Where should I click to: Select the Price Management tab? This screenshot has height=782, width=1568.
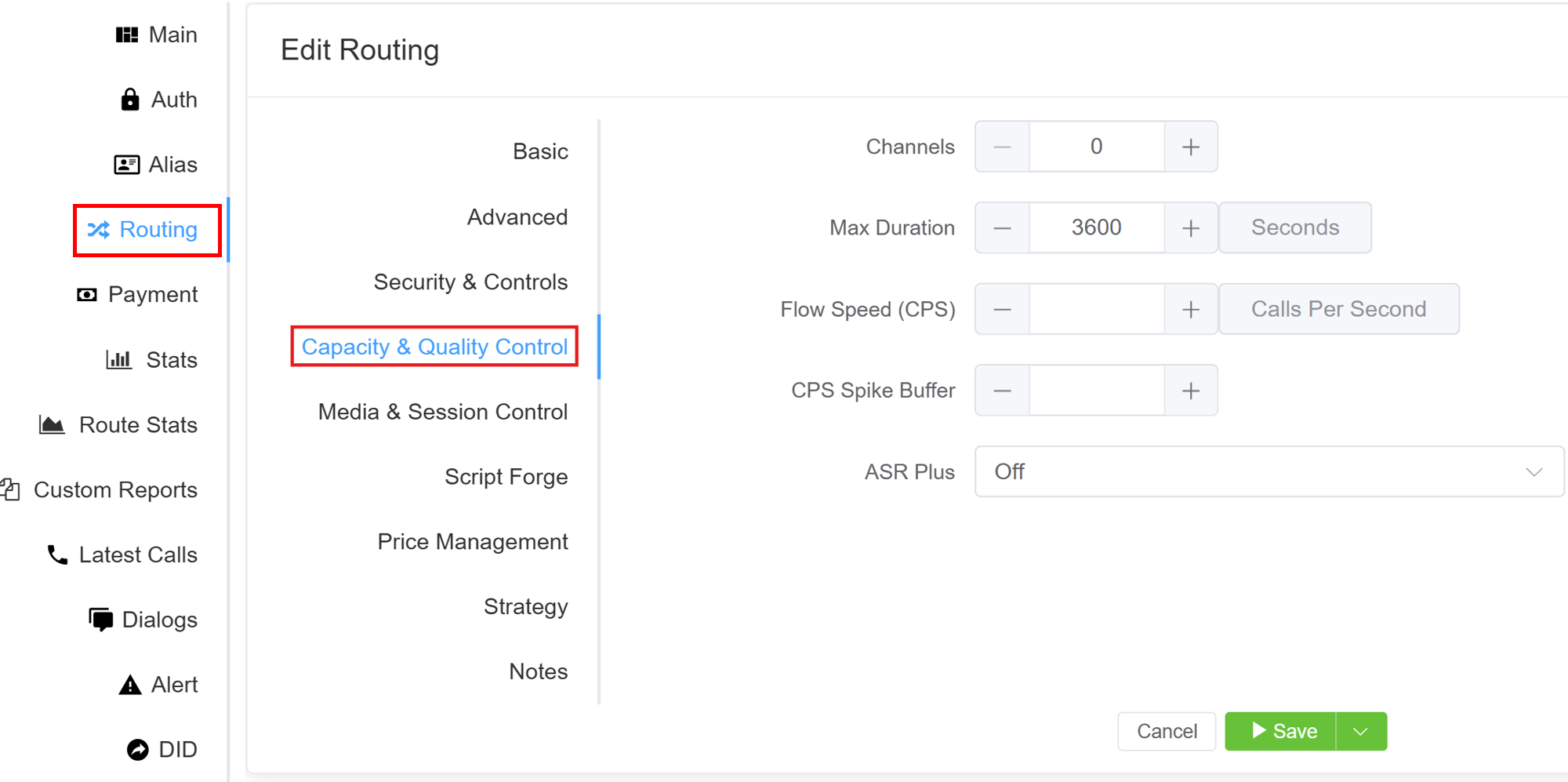pos(472,542)
